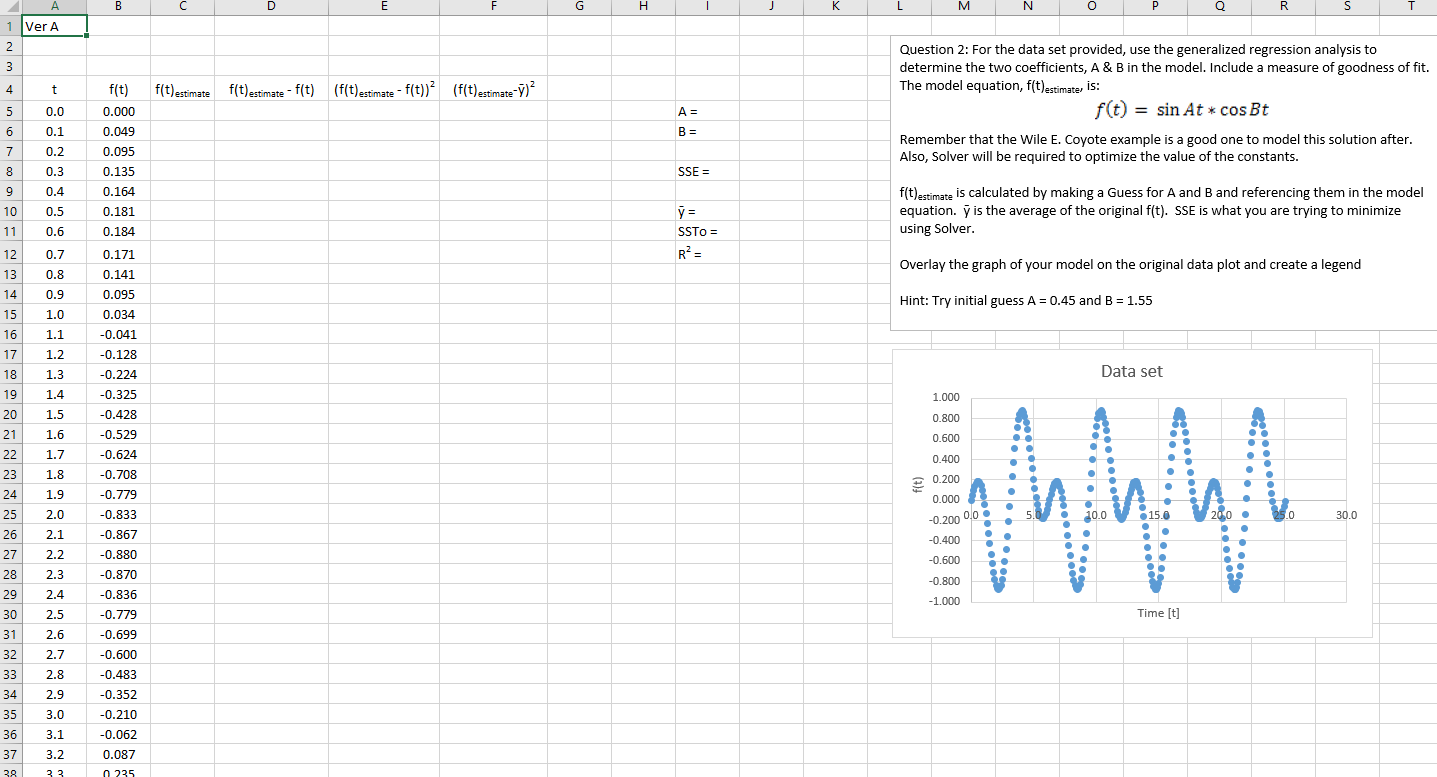Click the 30.0 label on the chart's horizontal axis
Viewport: 1437px width, 777px height.
(x=1348, y=516)
